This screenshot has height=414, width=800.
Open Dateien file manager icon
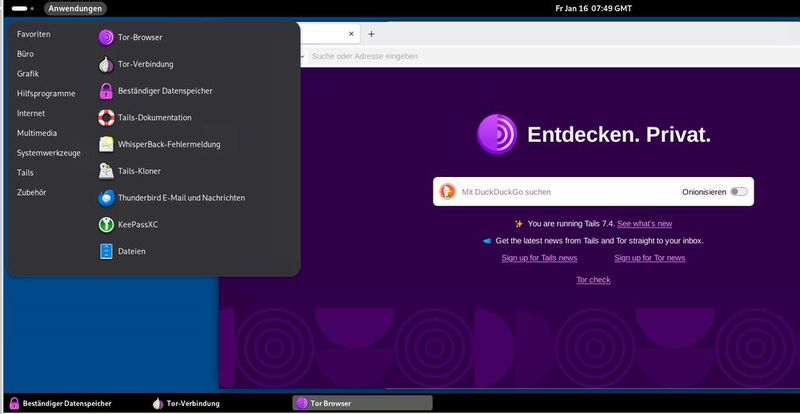[x=107, y=251]
